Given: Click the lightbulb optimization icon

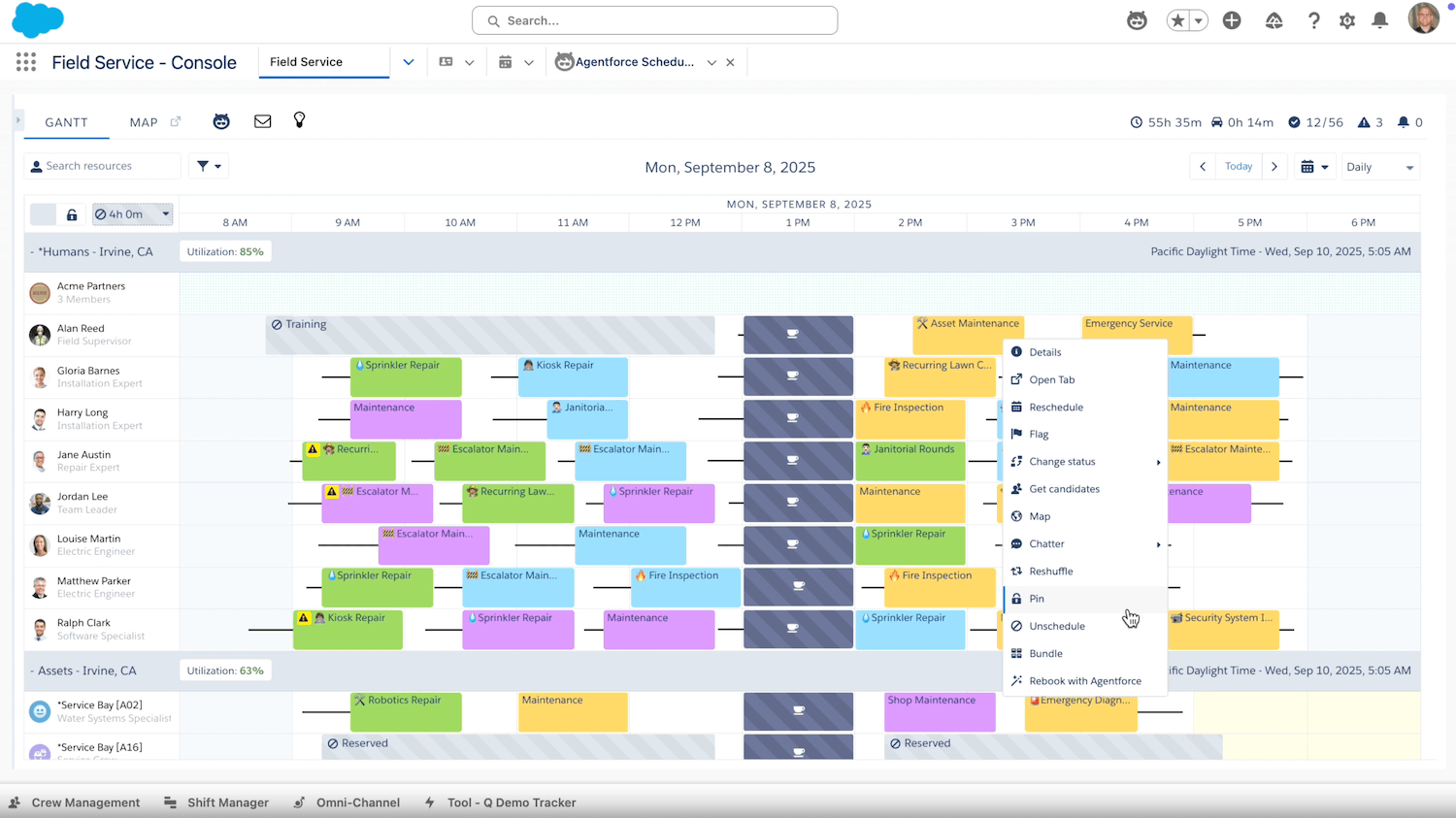Looking at the screenshot, I should click(299, 120).
